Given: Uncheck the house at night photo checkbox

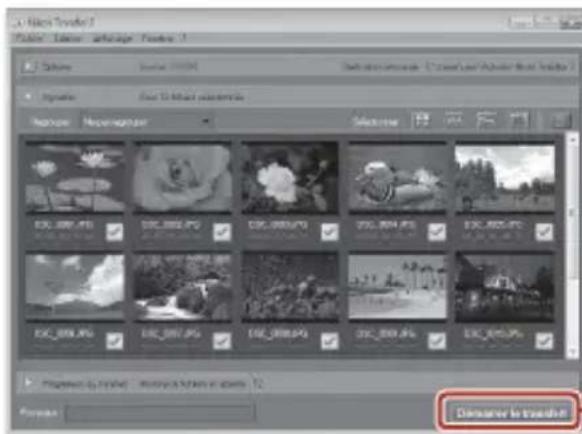Looking at the screenshot, I should pyautogui.click(x=544, y=341).
